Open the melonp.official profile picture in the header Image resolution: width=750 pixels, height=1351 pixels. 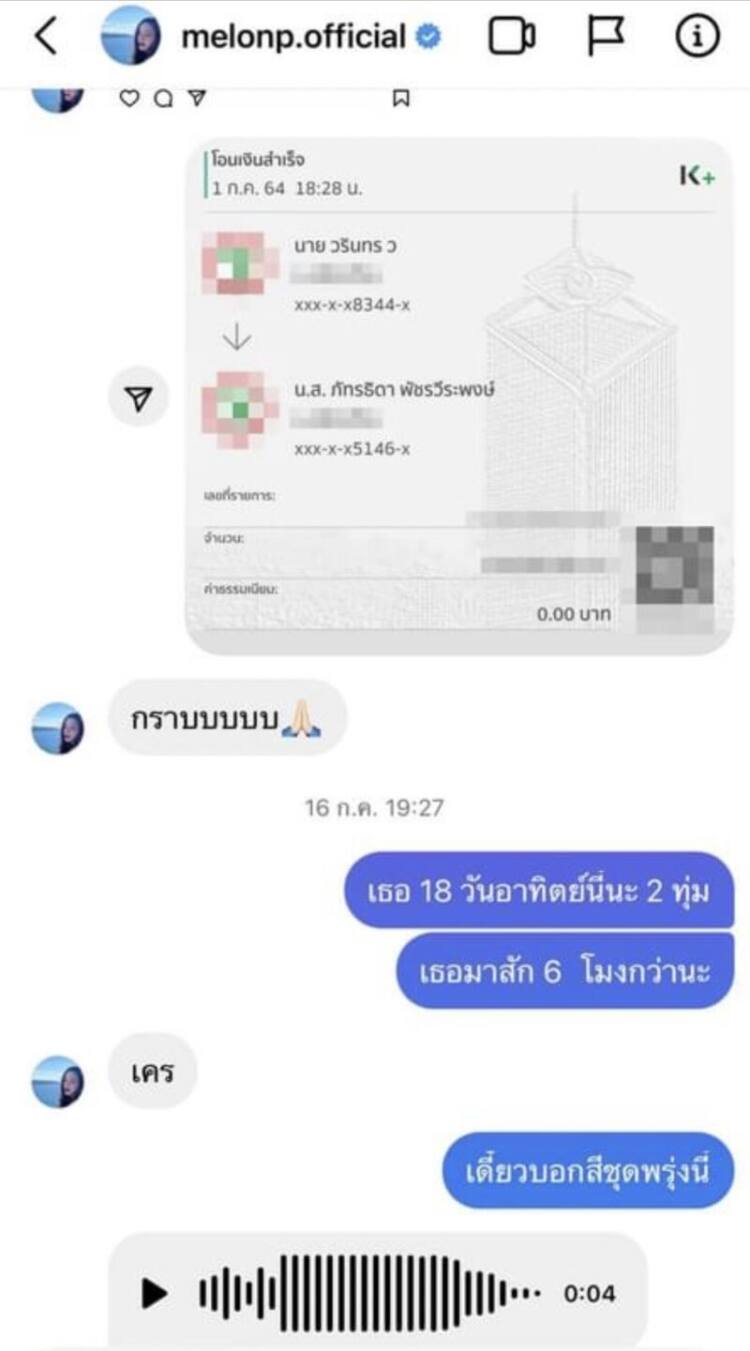[x=130, y=36]
